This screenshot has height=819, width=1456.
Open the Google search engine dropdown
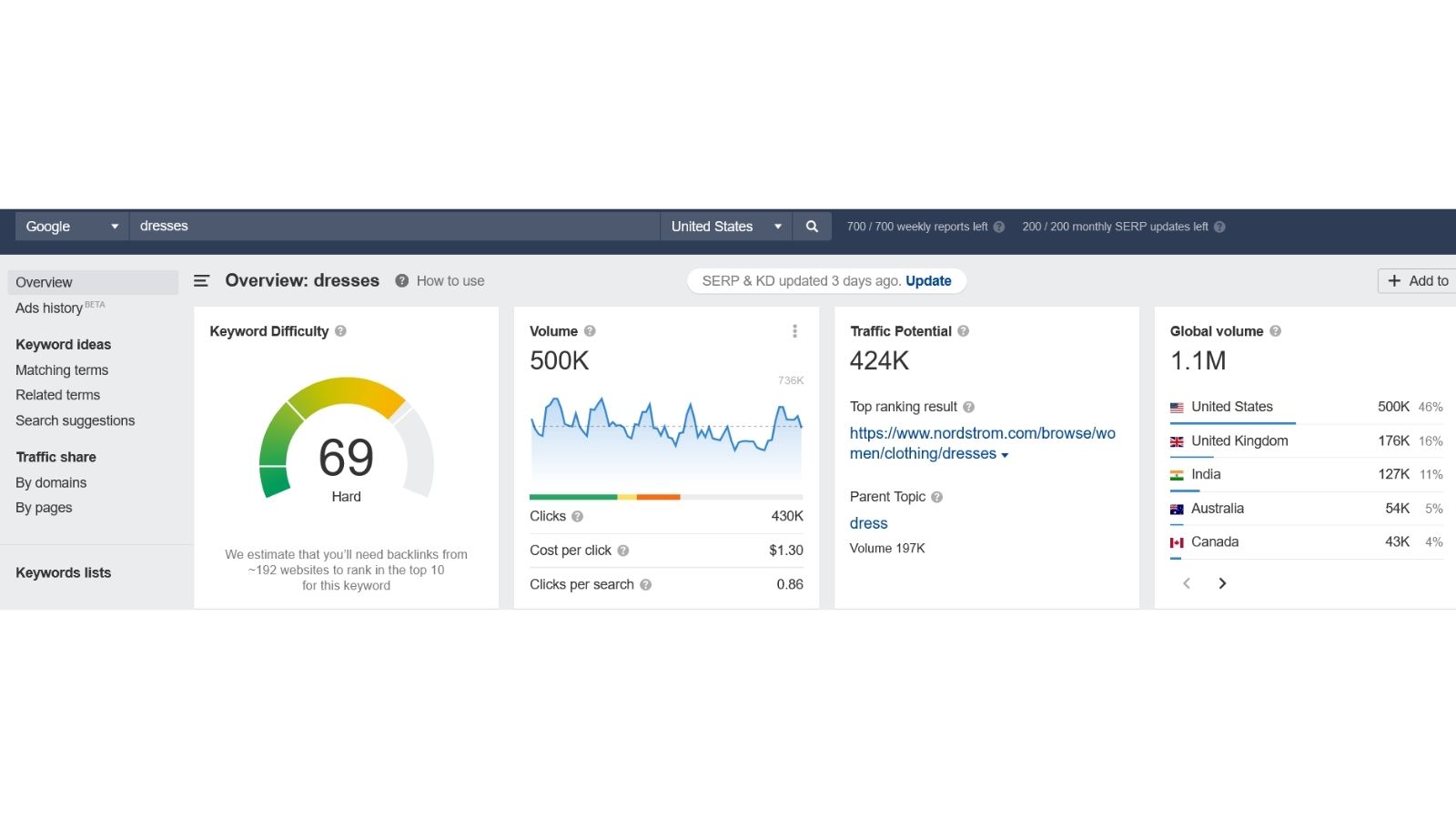pyautogui.click(x=72, y=227)
